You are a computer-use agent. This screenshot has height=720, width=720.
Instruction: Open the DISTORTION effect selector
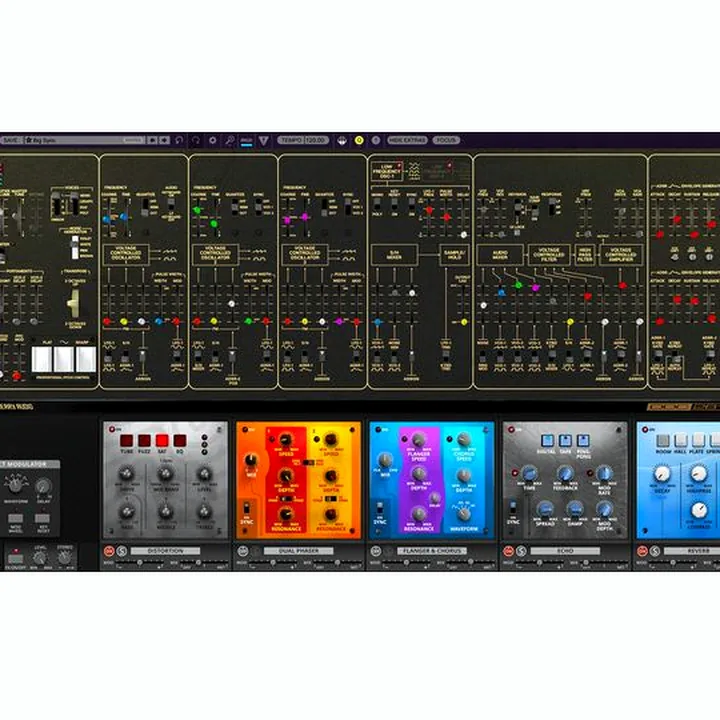(165, 551)
